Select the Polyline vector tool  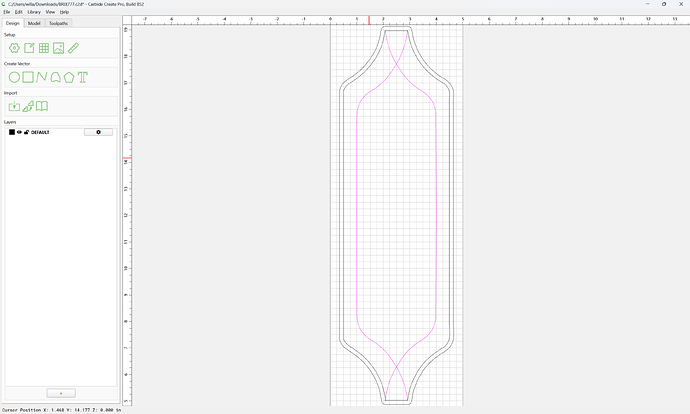(x=42, y=77)
